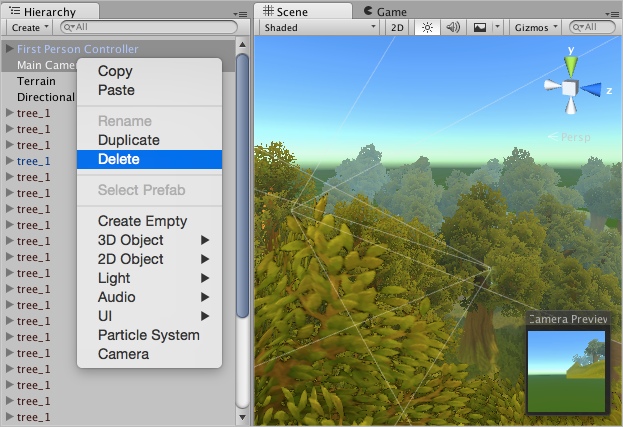Click the Camera Preview thumbnail
This screenshot has height=427, width=623.
566,371
